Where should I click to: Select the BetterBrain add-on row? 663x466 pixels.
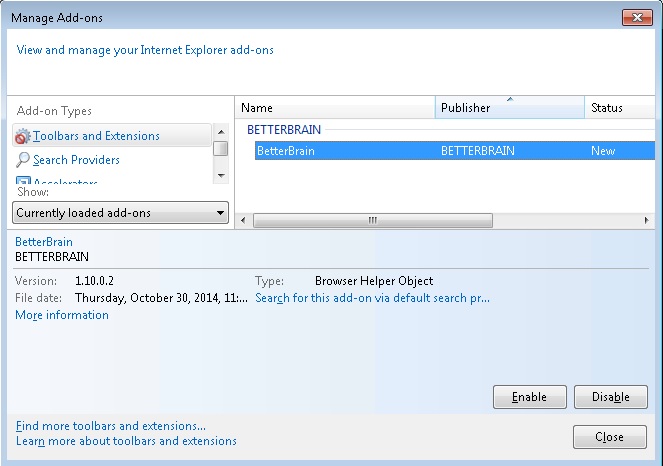[x=455, y=151]
